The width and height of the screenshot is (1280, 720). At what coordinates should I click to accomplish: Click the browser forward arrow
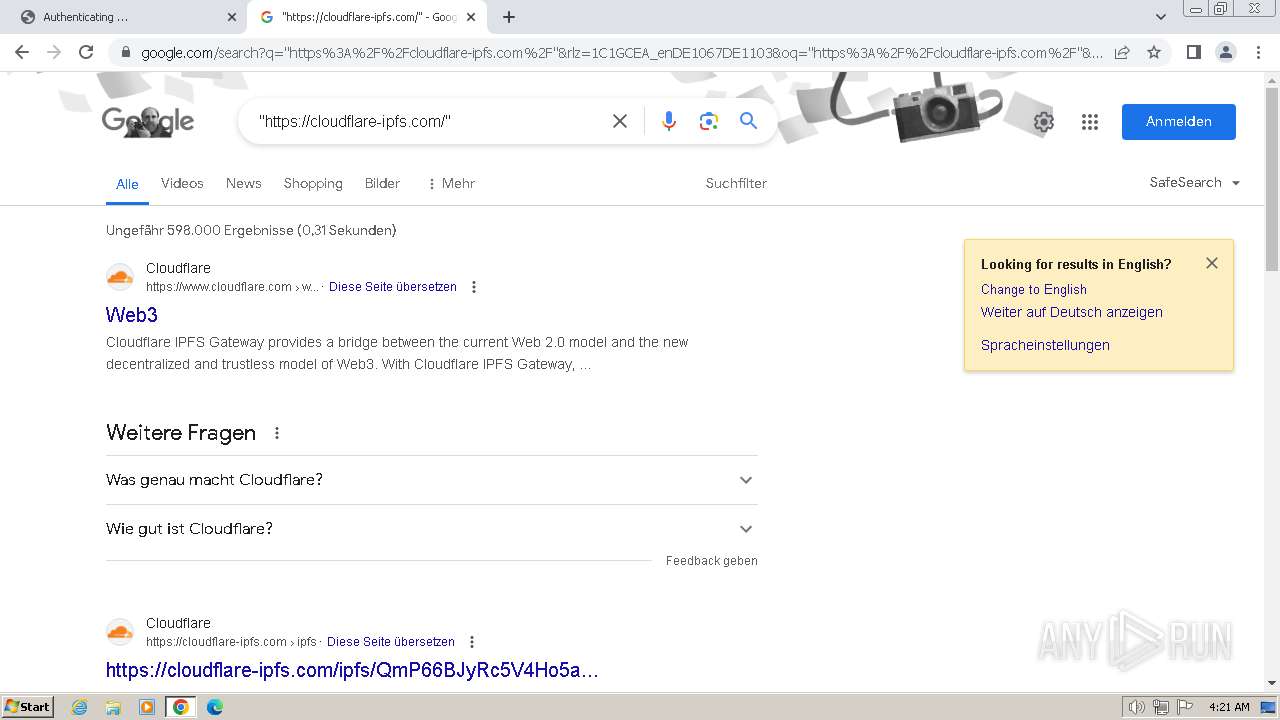[x=54, y=52]
